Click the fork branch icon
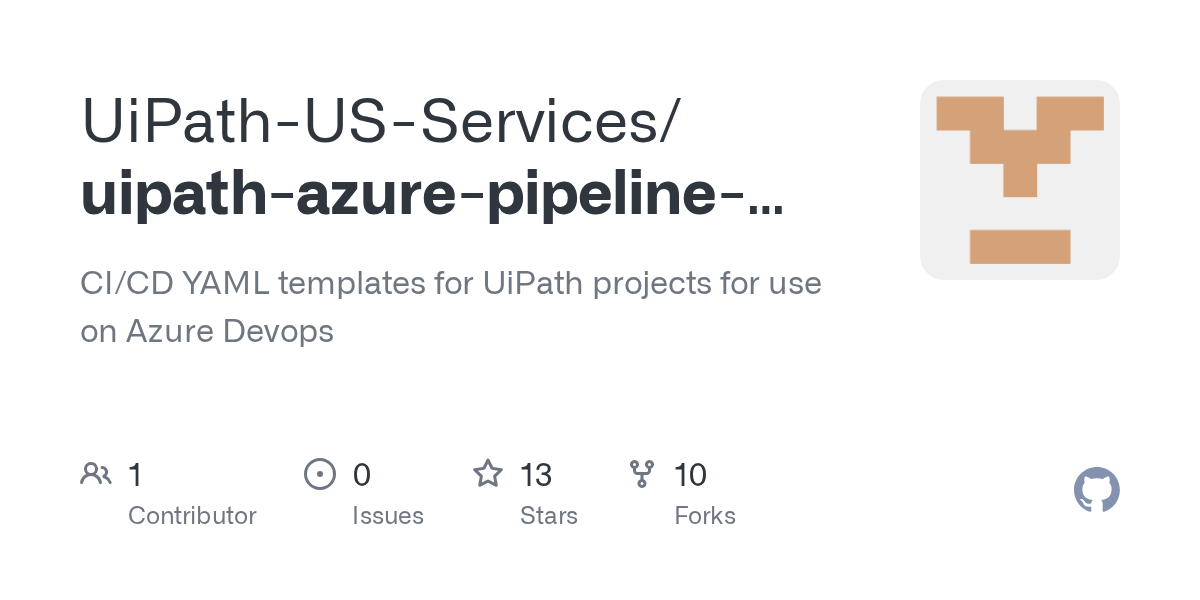 pos(642,474)
